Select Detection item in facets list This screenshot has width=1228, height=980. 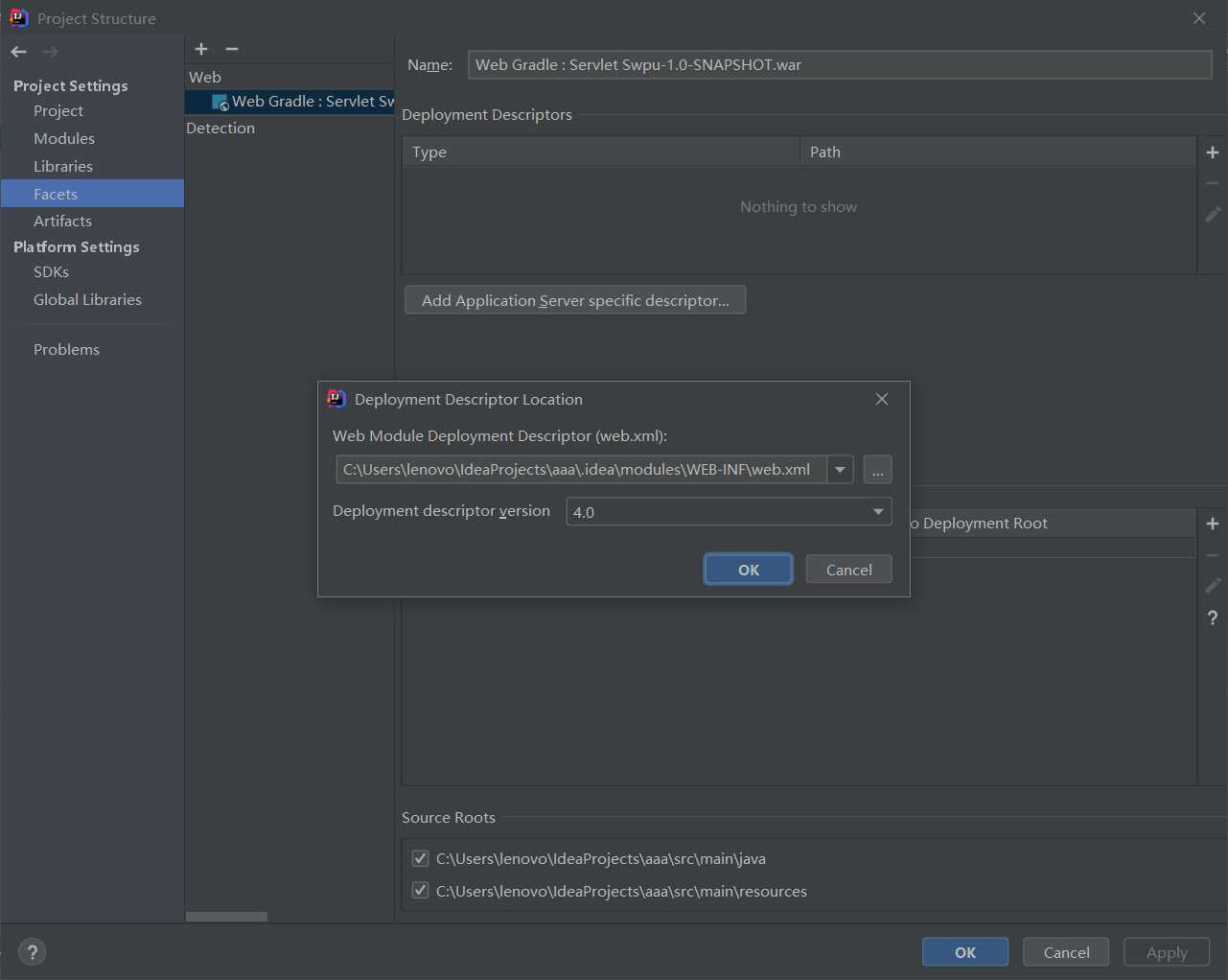coord(220,128)
